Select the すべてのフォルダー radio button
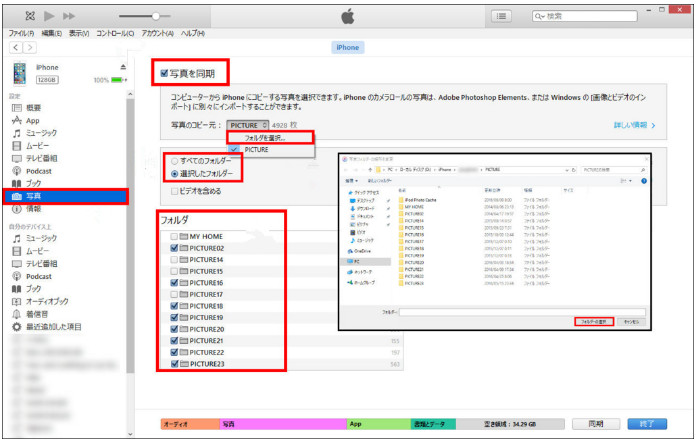 [175, 161]
